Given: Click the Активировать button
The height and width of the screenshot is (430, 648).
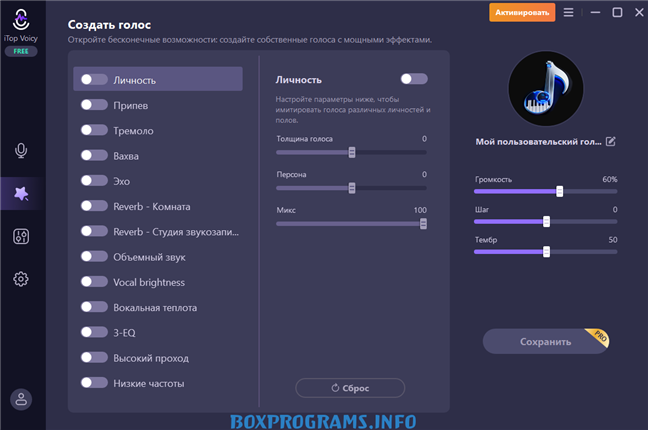Looking at the screenshot, I should [x=521, y=12].
